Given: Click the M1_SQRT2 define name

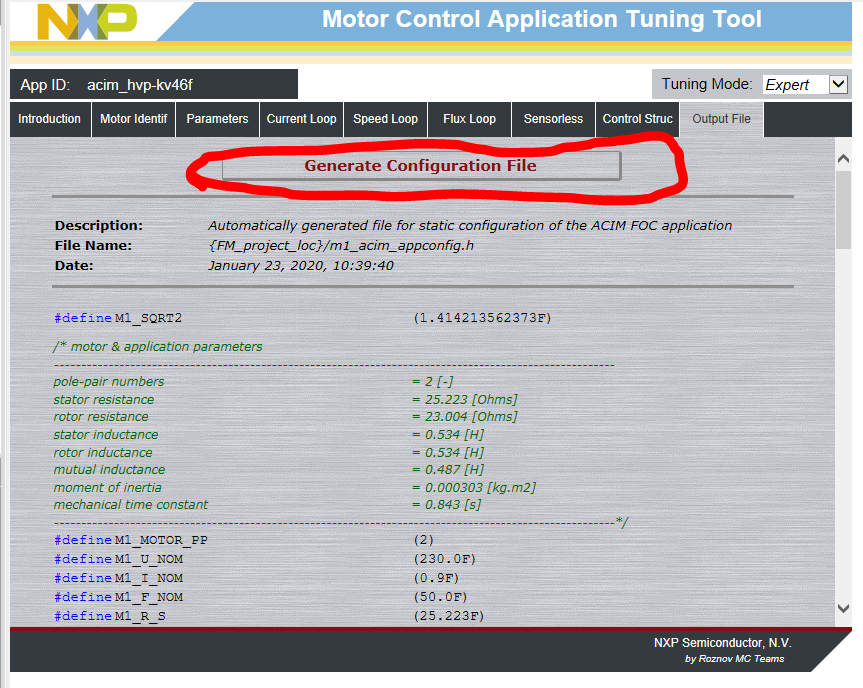Looking at the screenshot, I should point(148,318).
